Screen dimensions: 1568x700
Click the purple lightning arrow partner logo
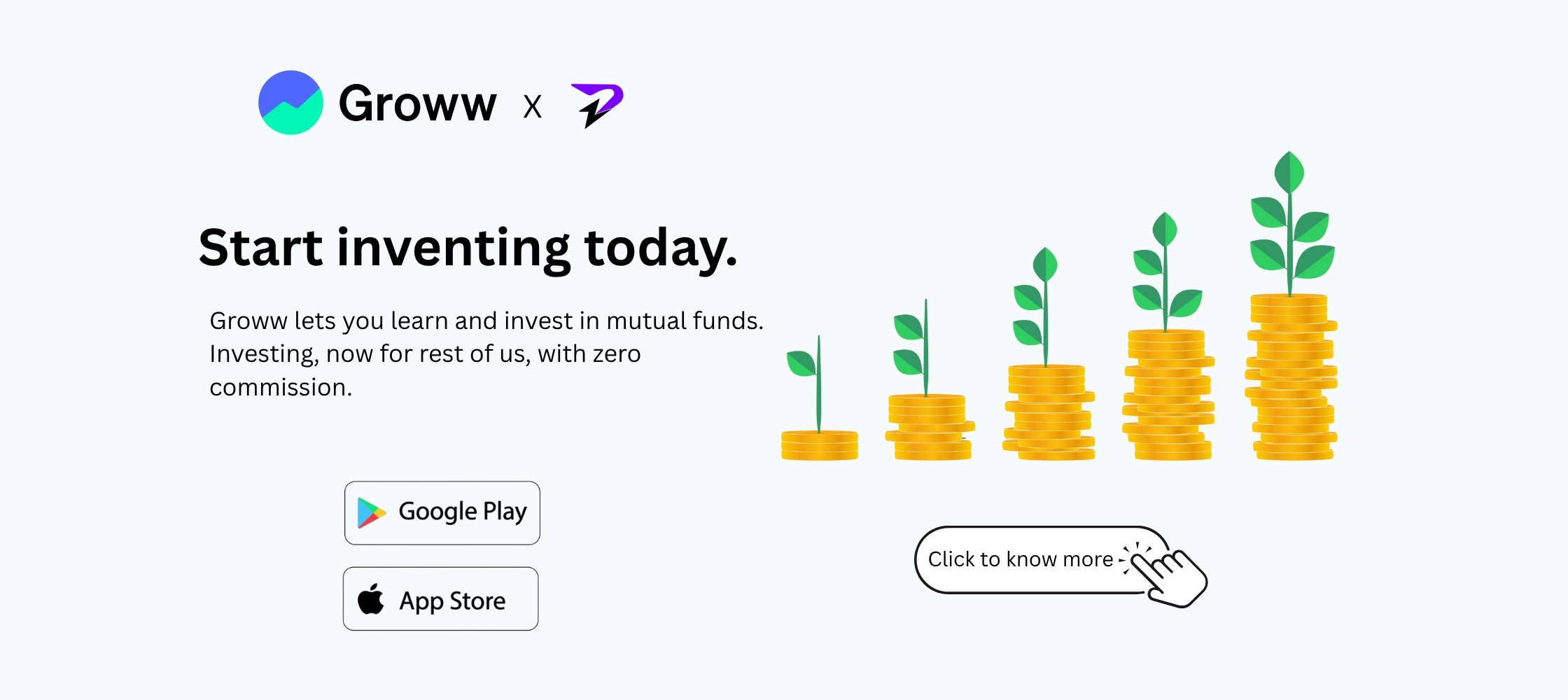click(597, 104)
